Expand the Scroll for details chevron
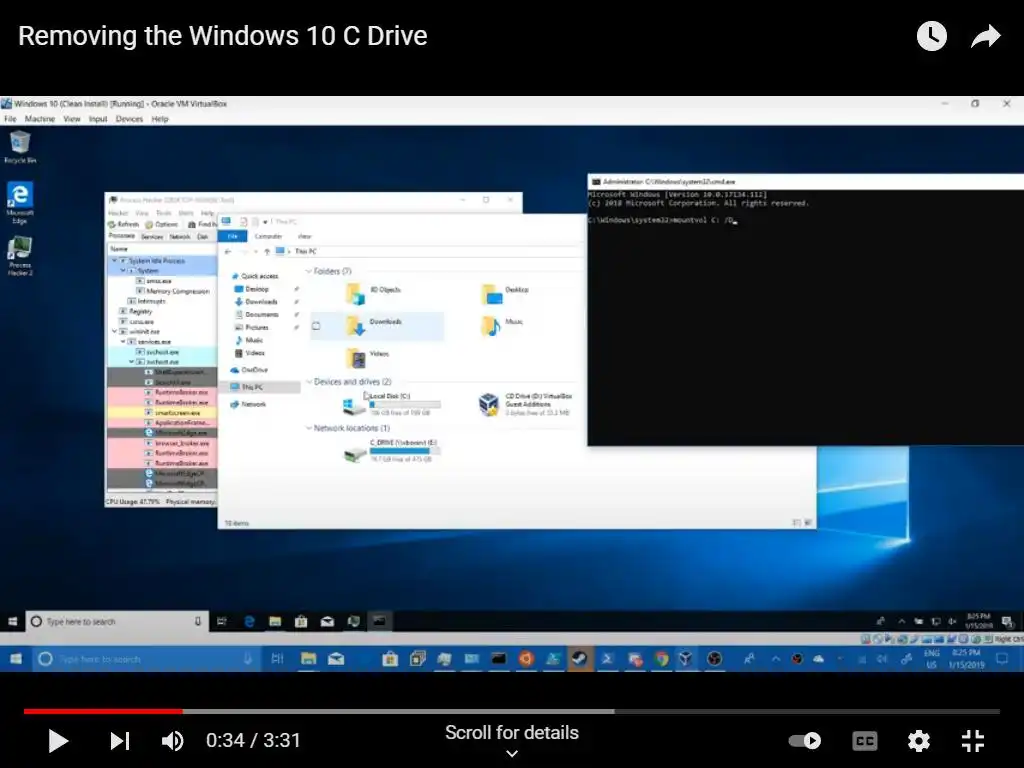 click(512, 754)
